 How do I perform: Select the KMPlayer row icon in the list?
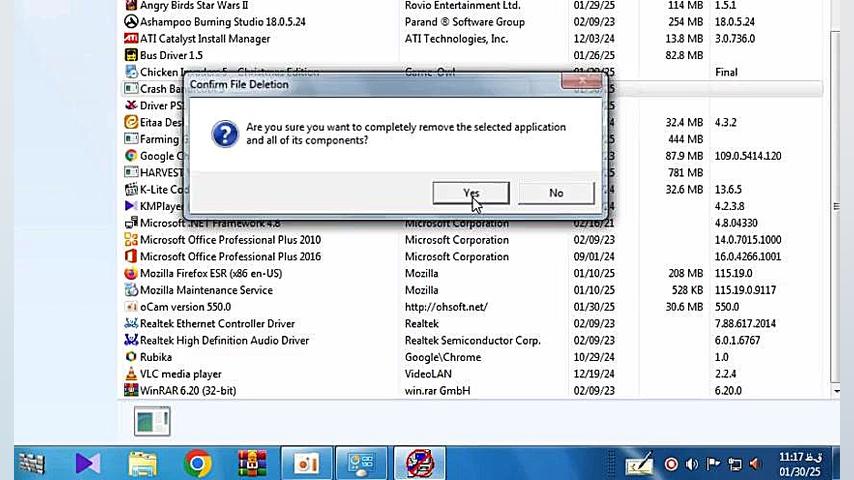(131, 206)
